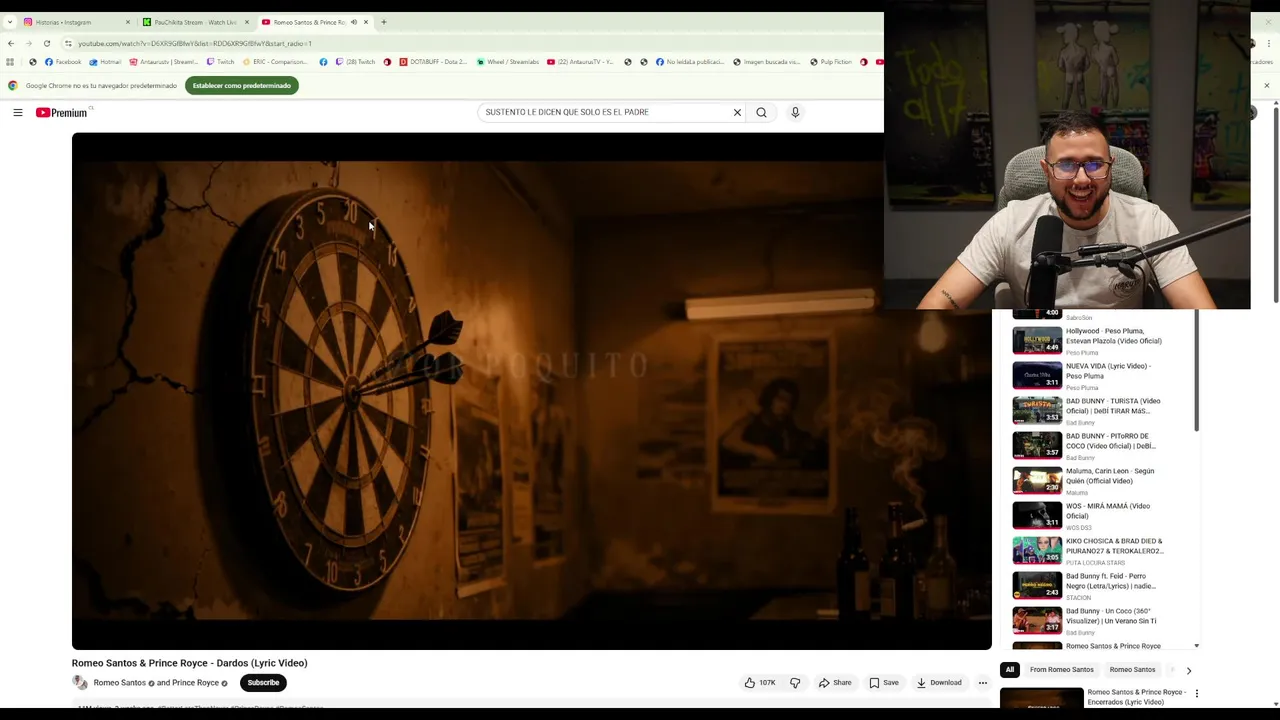
Task: Clear the YouTube search box text
Action: click(x=737, y=112)
